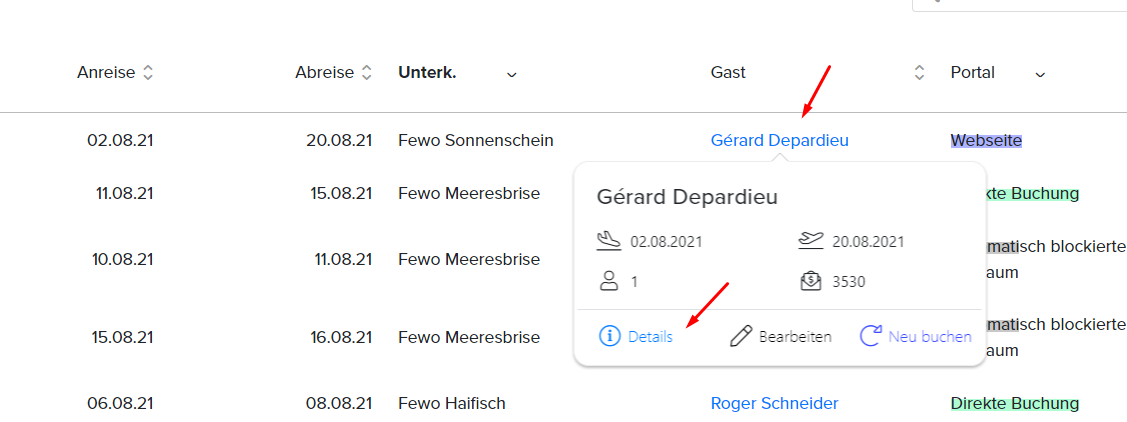Click the departure plane icon in popup

810,241
